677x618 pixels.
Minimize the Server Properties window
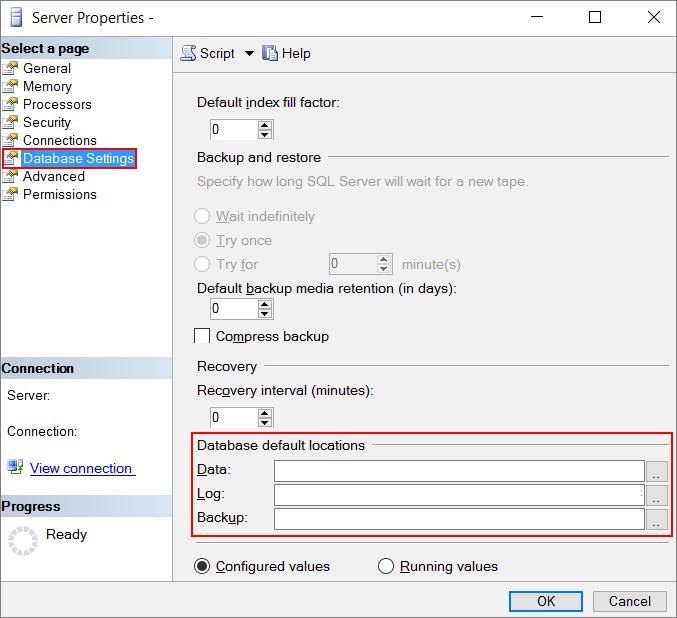pyautogui.click(x=537, y=17)
